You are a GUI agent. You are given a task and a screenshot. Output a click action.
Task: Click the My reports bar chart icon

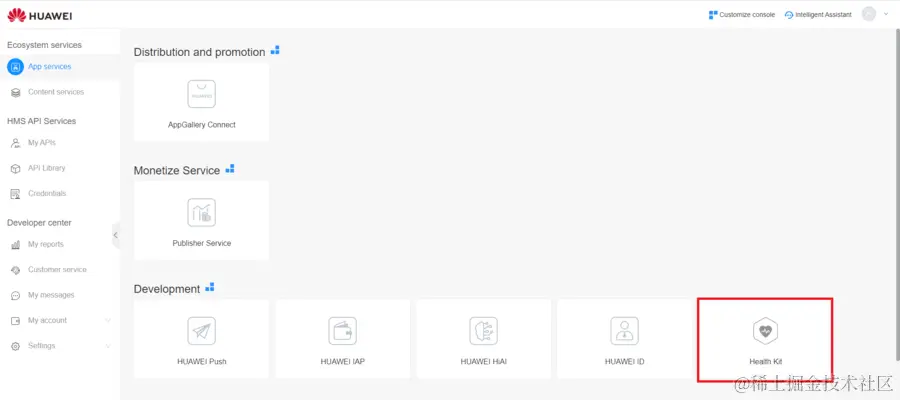[x=15, y=245]
